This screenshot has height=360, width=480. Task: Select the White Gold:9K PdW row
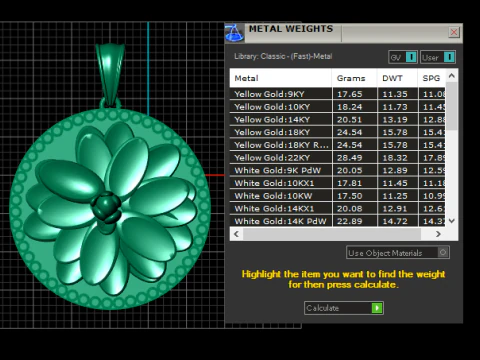tap(338, 170)
